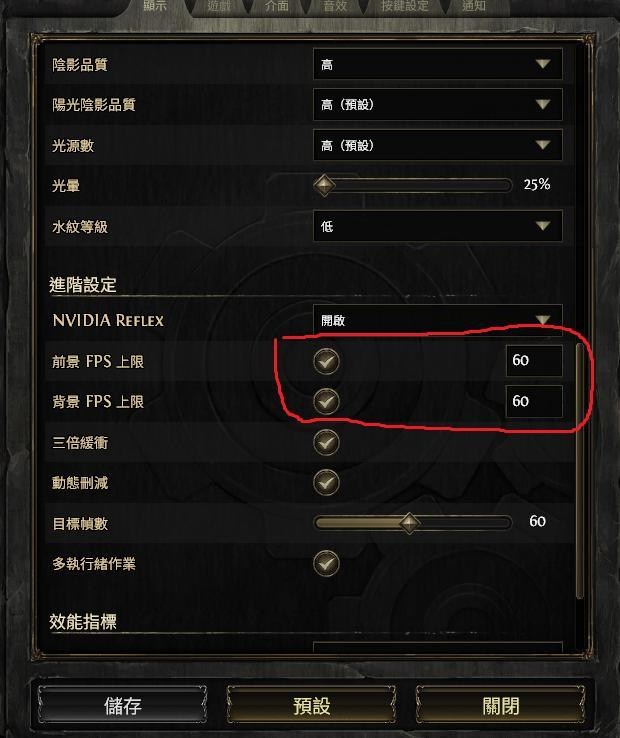620x738 pixels.
Task: Open the 光源數 quality dropdown
Action: click(x=437, y=145)
